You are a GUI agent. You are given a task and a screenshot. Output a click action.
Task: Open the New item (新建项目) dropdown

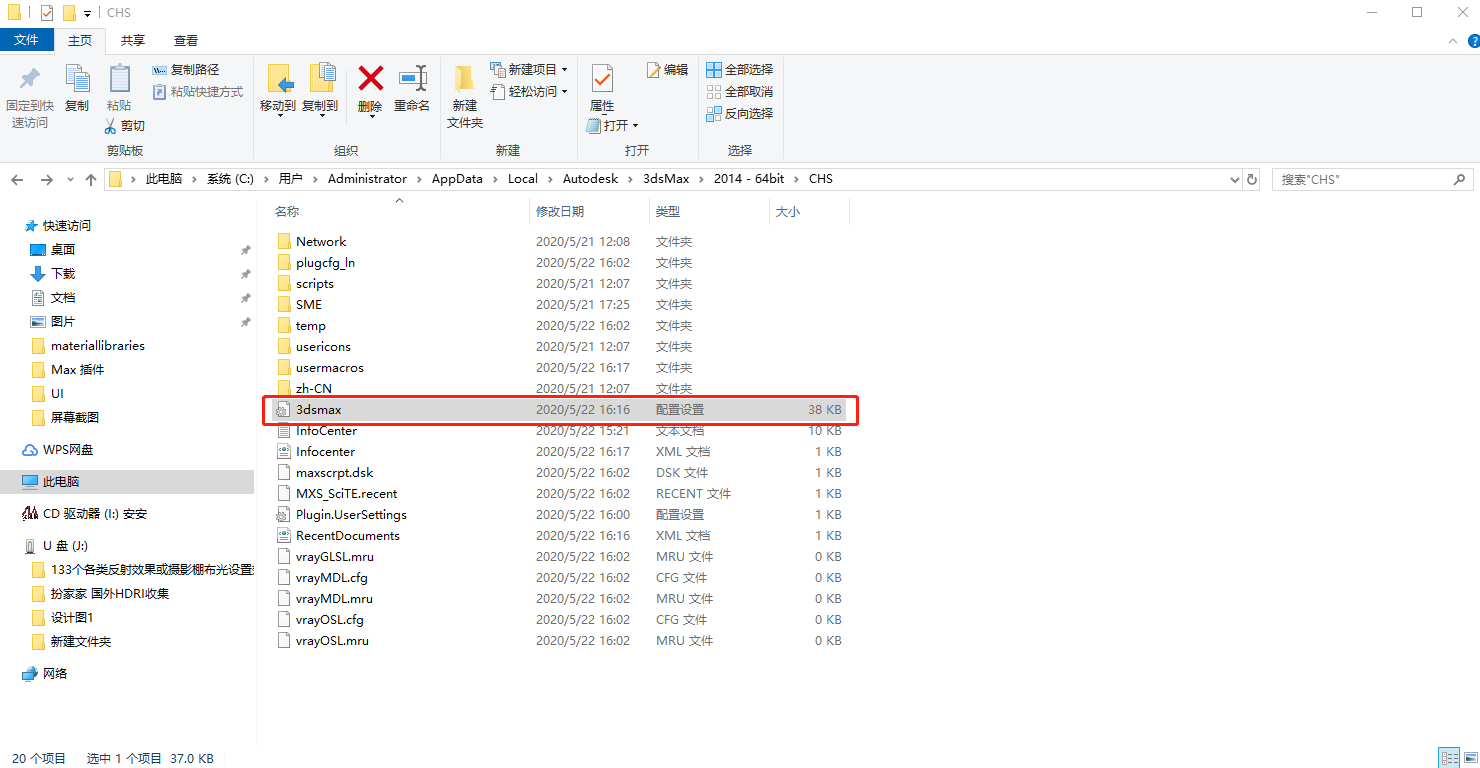(529, 70)
